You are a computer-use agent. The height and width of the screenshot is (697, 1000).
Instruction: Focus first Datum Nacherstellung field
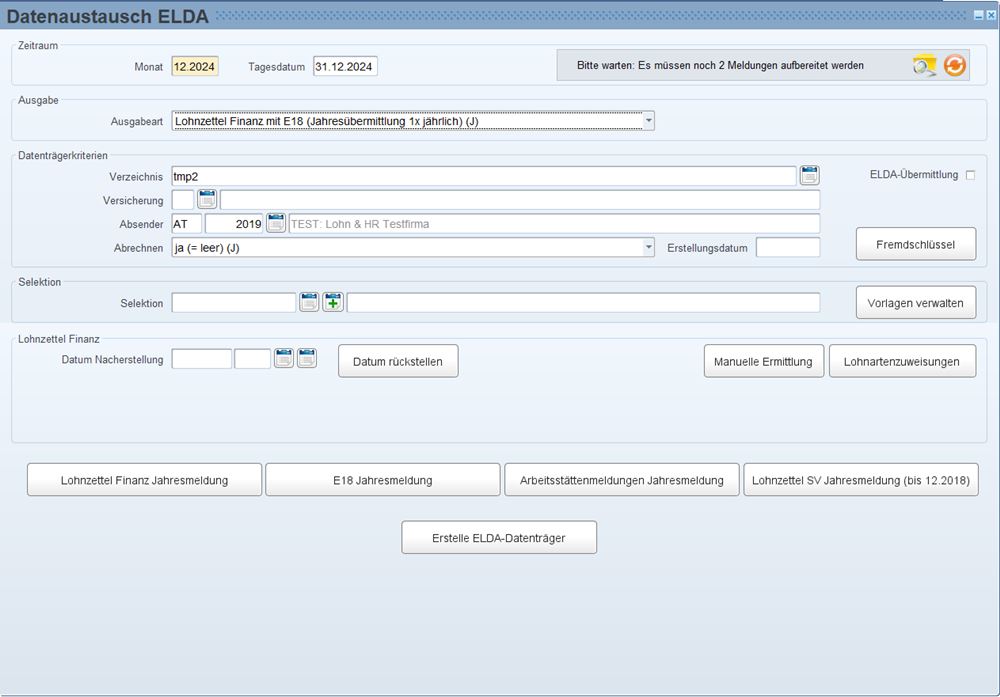(x=202, y=358)
